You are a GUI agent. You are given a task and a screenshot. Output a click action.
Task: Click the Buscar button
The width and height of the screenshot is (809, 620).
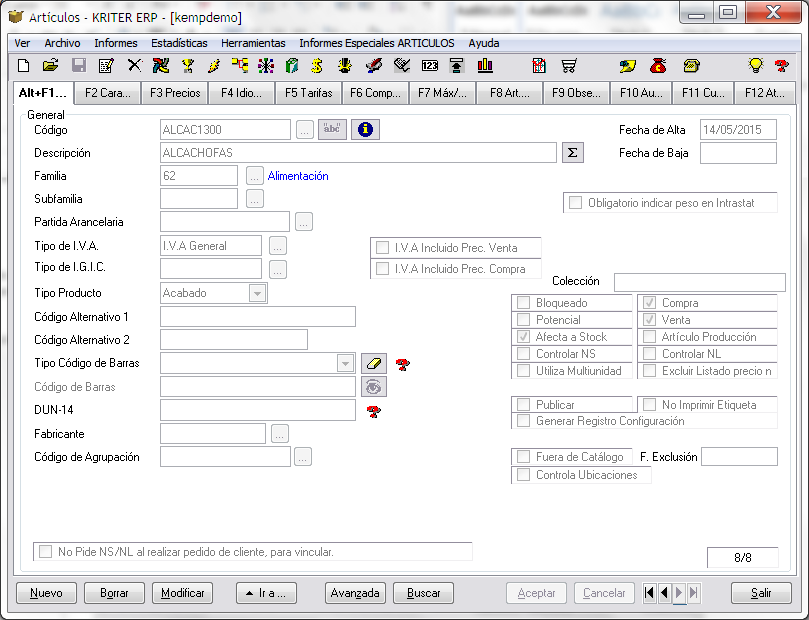(x=424, y=593)
